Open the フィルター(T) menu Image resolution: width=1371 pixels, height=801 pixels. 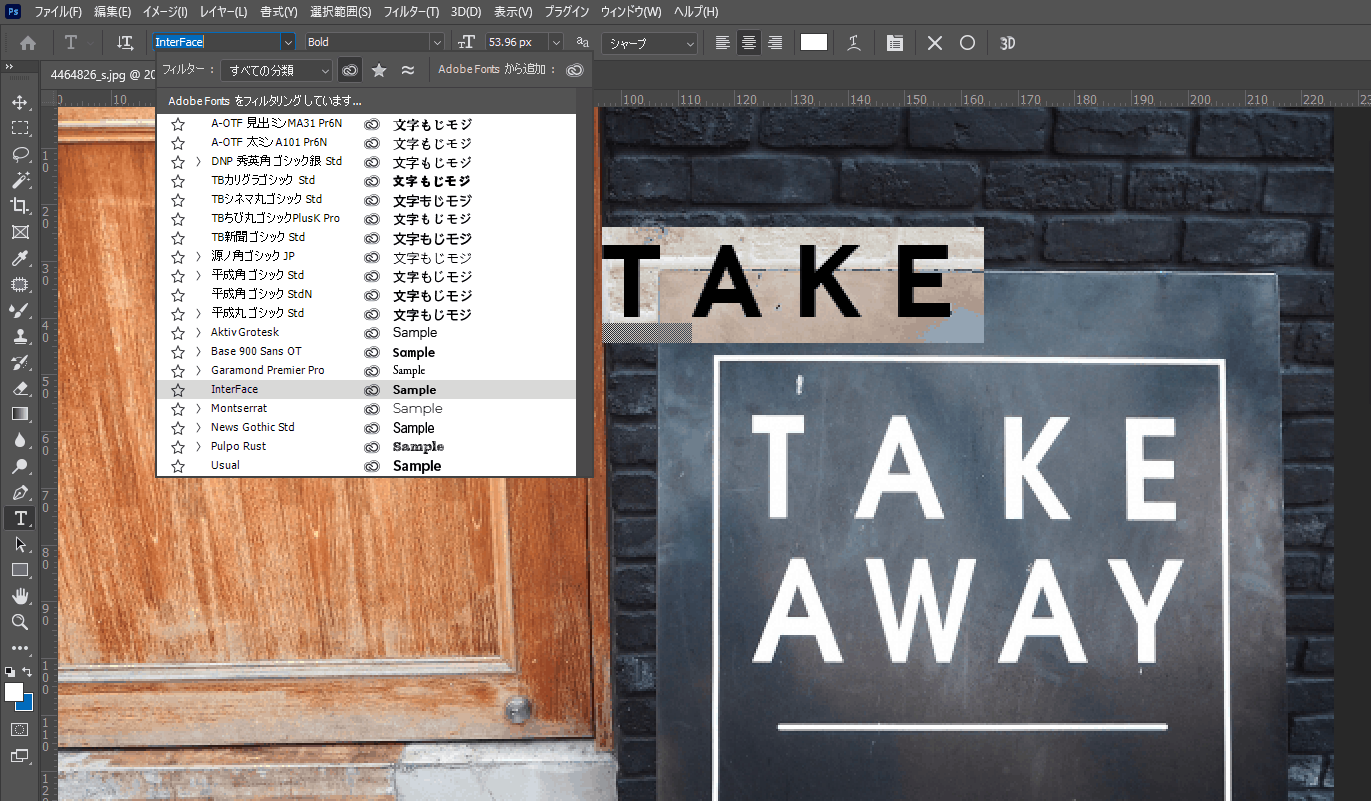[x=411, y=12]
